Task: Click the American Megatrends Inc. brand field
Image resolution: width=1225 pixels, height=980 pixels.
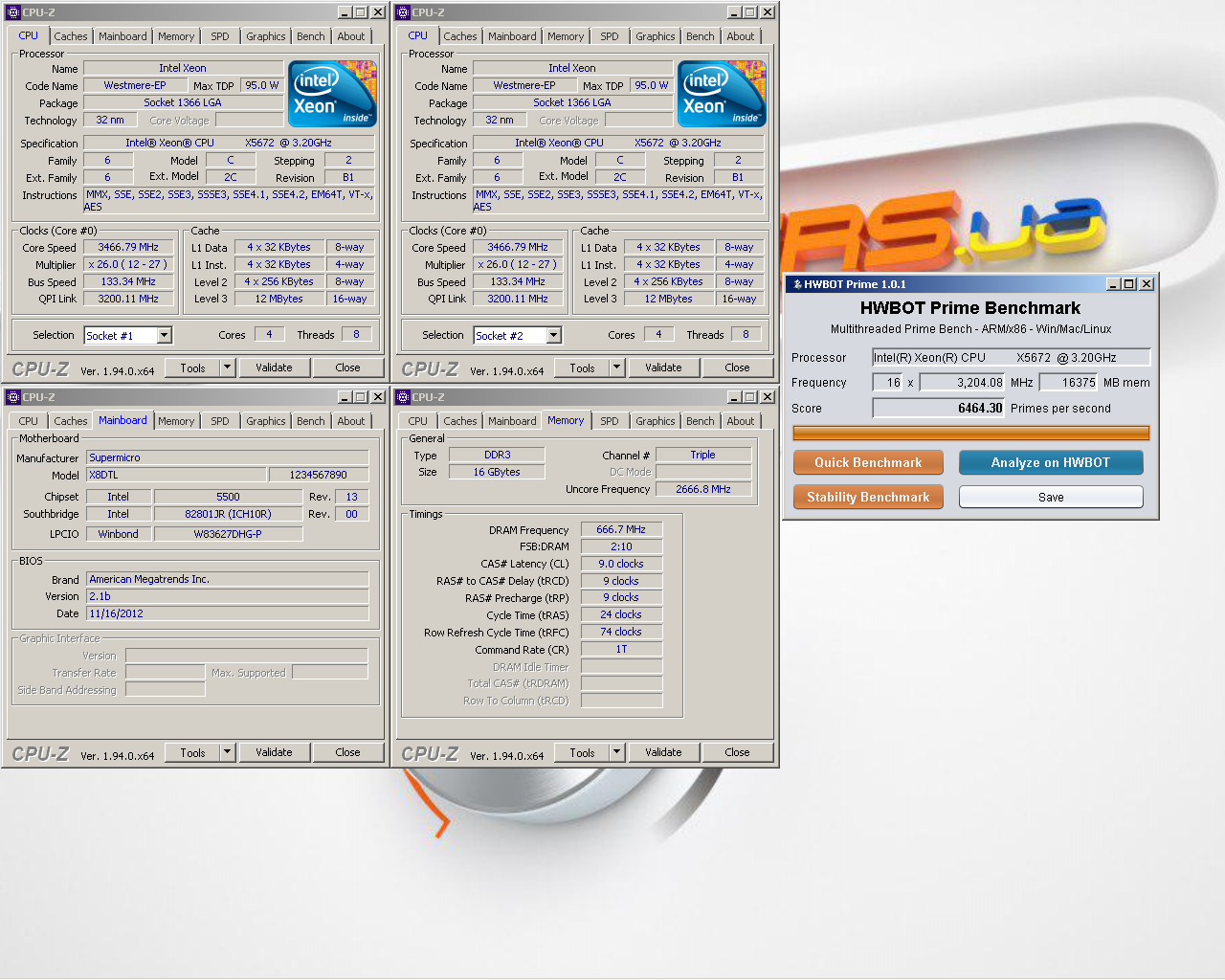Action: coord(228,579)
